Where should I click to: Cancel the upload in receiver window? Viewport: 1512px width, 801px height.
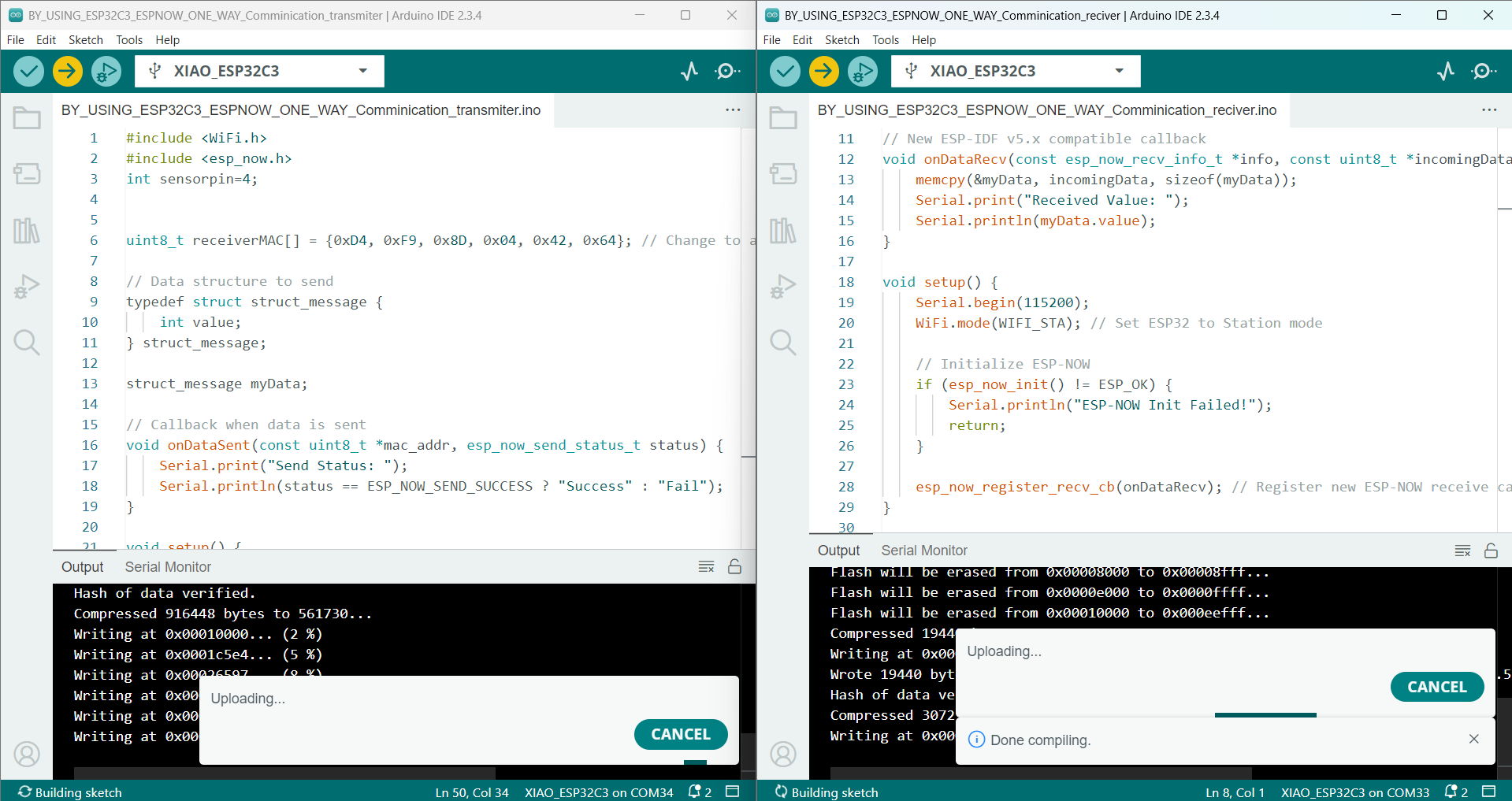point(1437,687)
